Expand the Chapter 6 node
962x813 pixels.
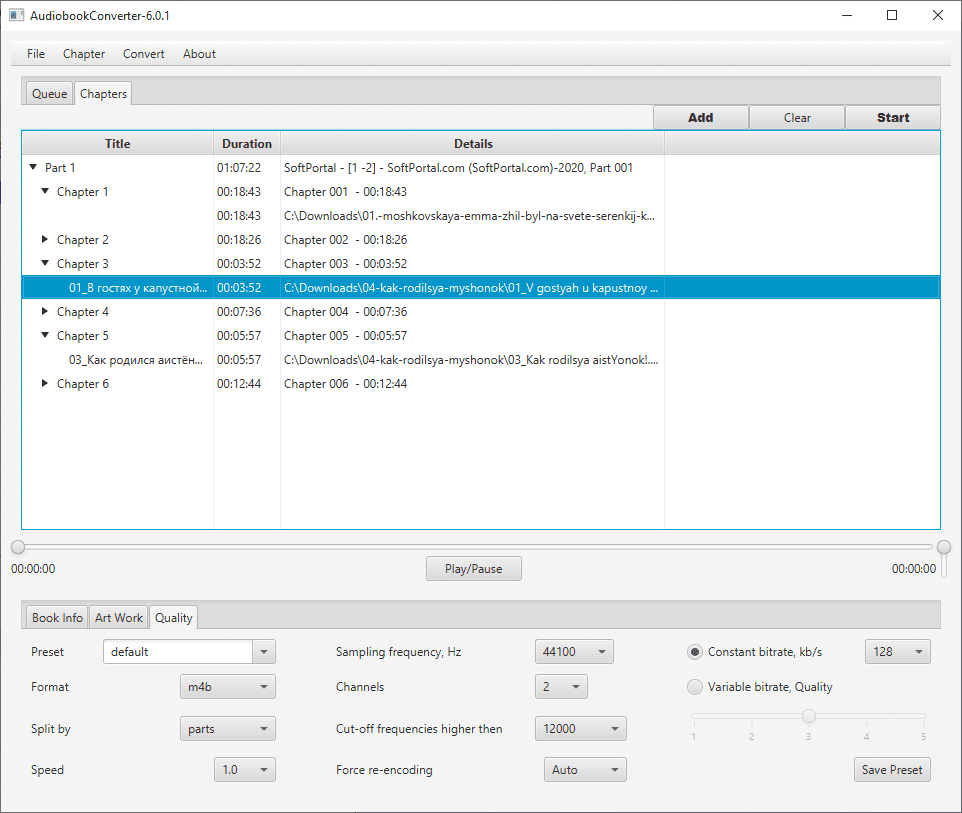coord(45,383)
